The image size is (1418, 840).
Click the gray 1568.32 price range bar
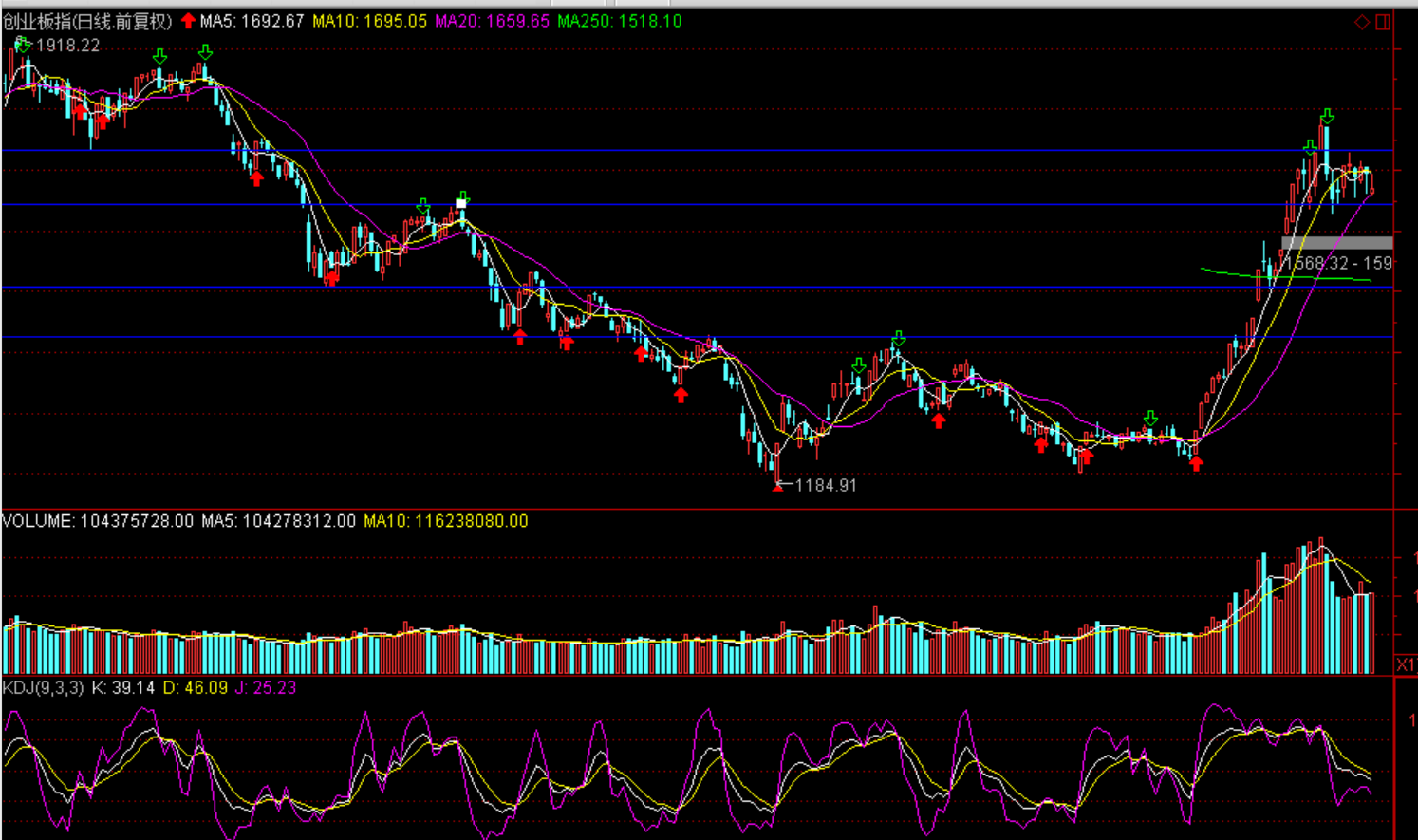(1336, 243)
